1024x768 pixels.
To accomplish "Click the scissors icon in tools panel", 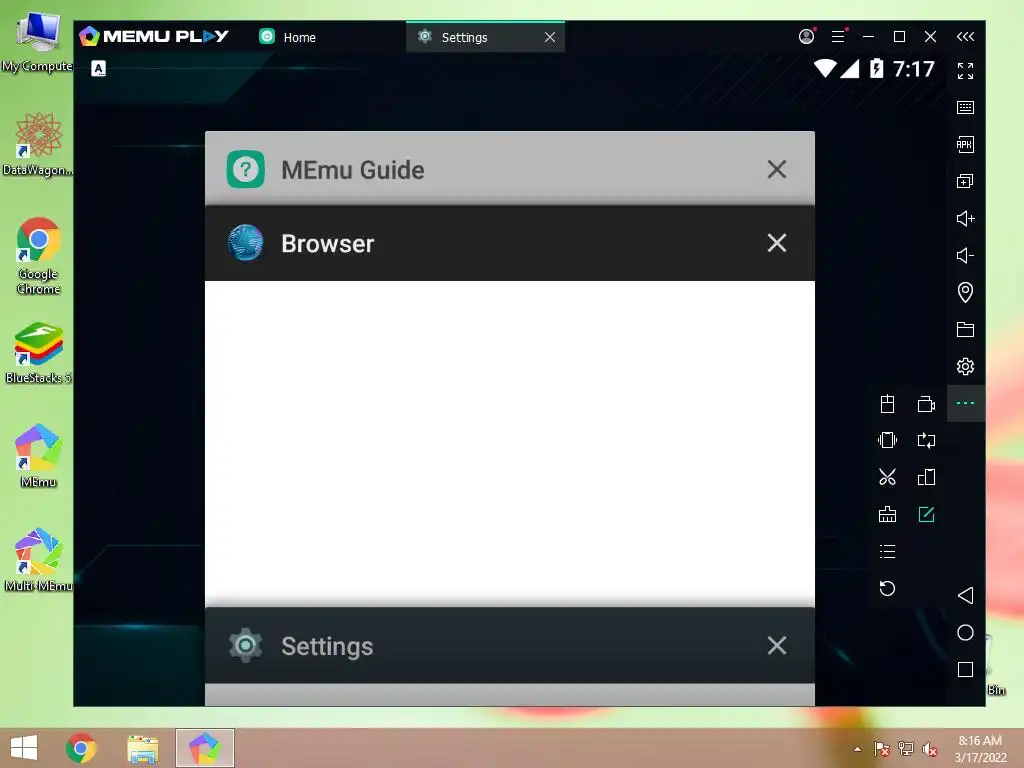I will click(x=888, y=477).
